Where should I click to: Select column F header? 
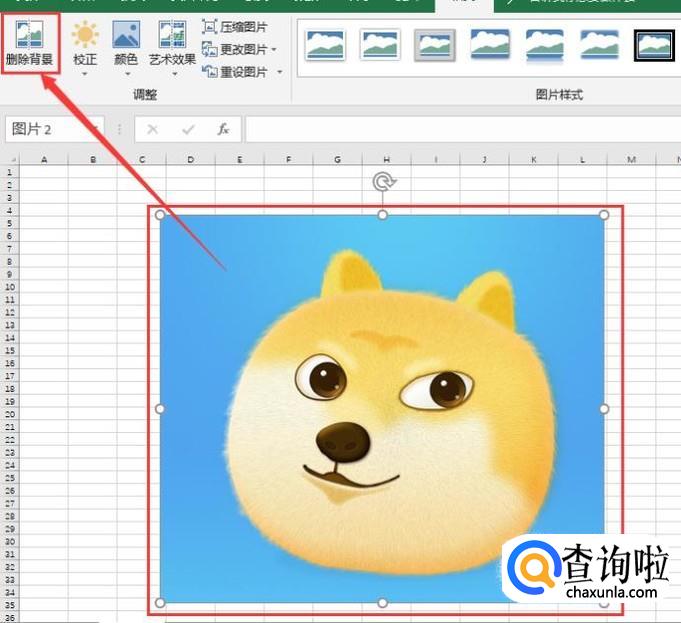pyautogui.click(x=288, y=159)
